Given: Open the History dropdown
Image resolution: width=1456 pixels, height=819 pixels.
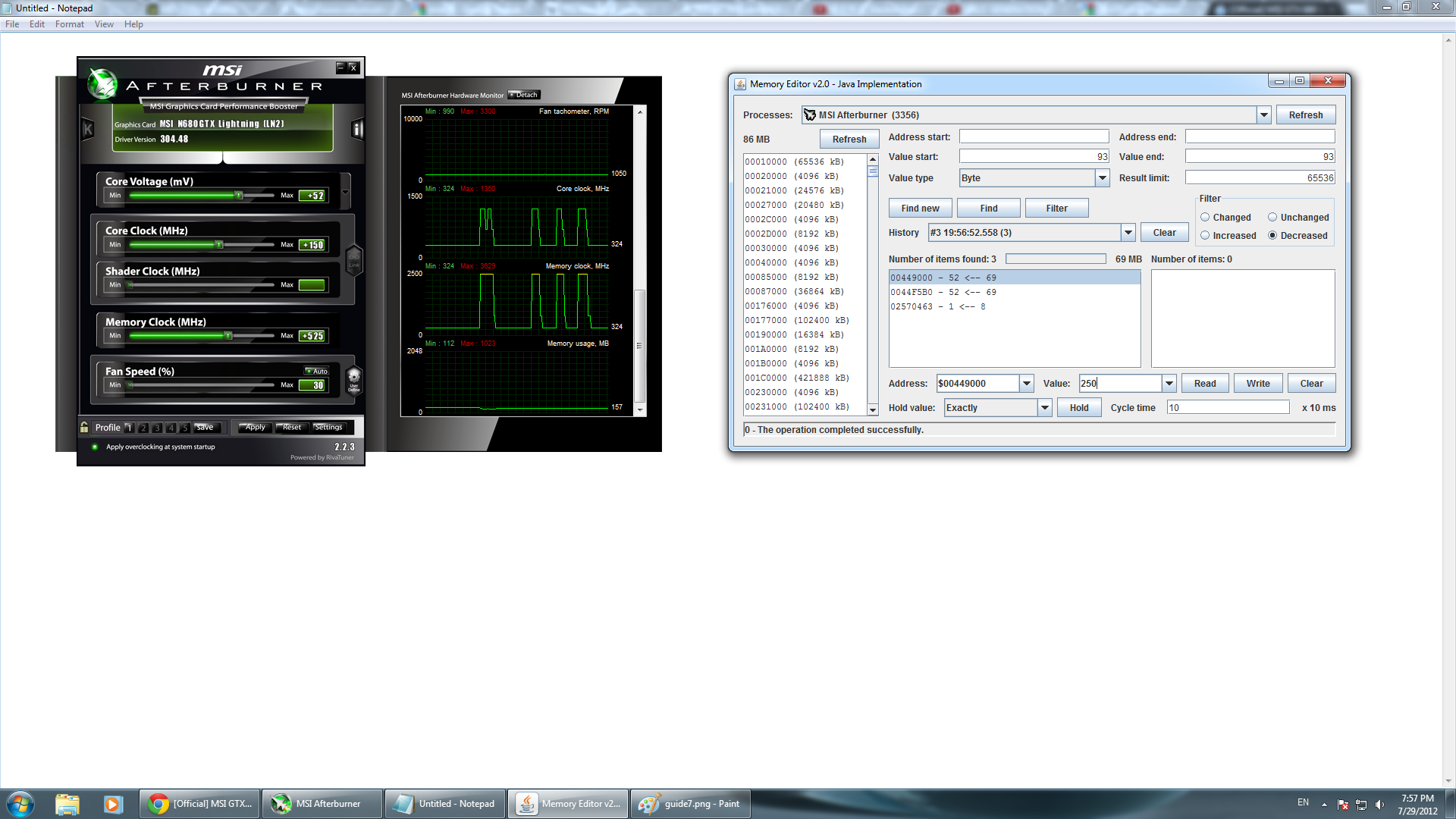Looking at the screenshot, I should 1128,233.
